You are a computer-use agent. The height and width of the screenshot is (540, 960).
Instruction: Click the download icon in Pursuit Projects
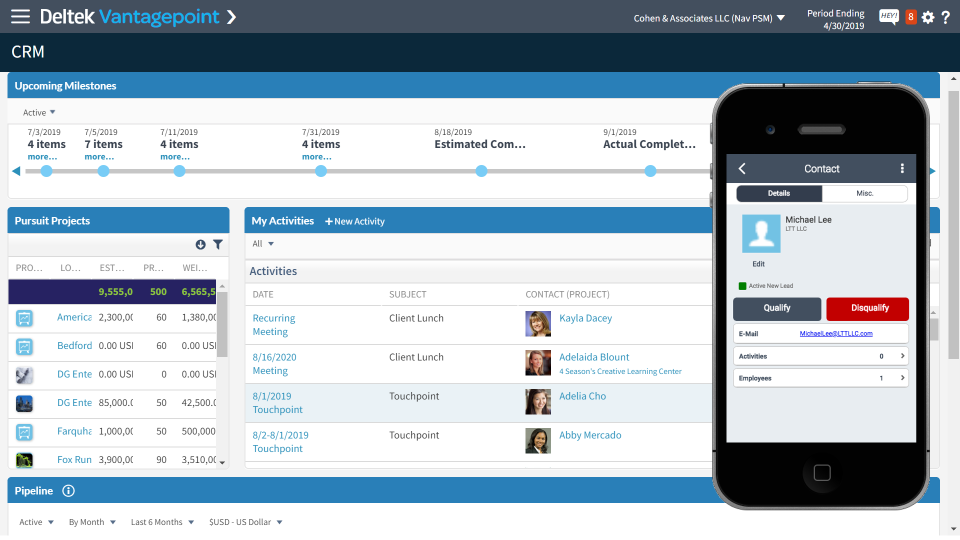click(x=200, y=244)
